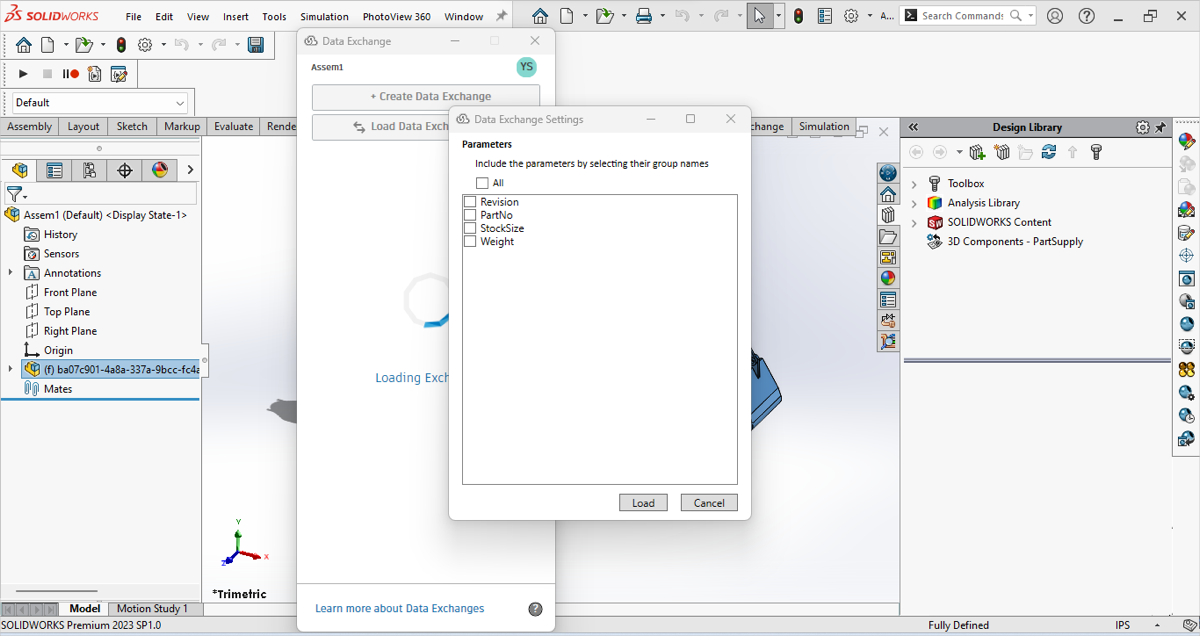This screenshot has width=1200, height=636.
Task: Click the Cancel button in settings dialog
Action: pos(709,503)
